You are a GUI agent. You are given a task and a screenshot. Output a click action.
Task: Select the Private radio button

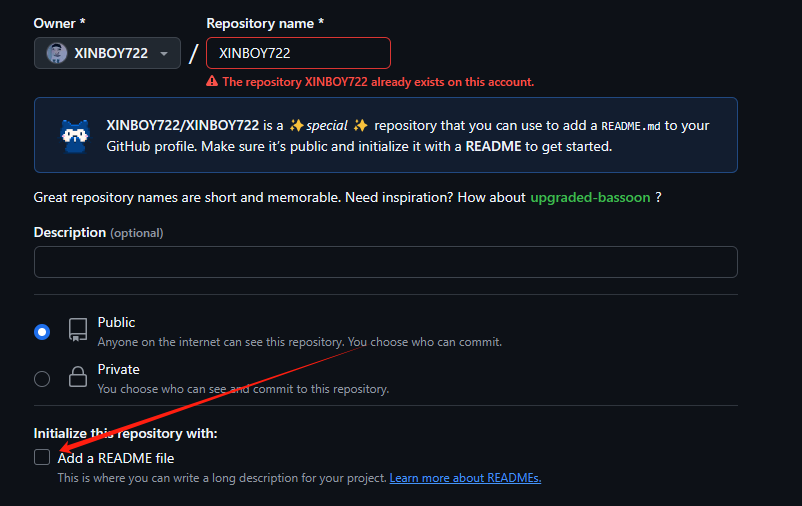click(x=42, y=379)
